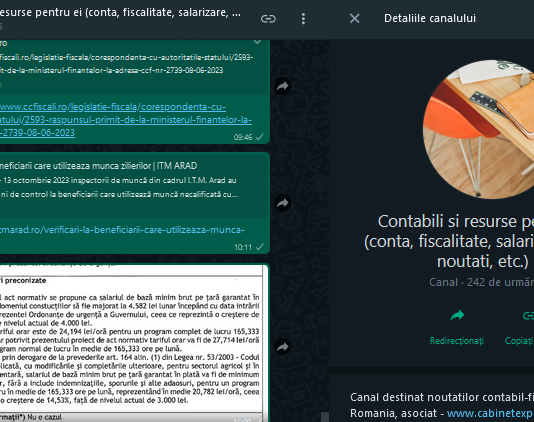Image resolution: width=534 pixels, height=422 pixels.
Task: View the document image about salariul minim
Action: click(133, 343)
